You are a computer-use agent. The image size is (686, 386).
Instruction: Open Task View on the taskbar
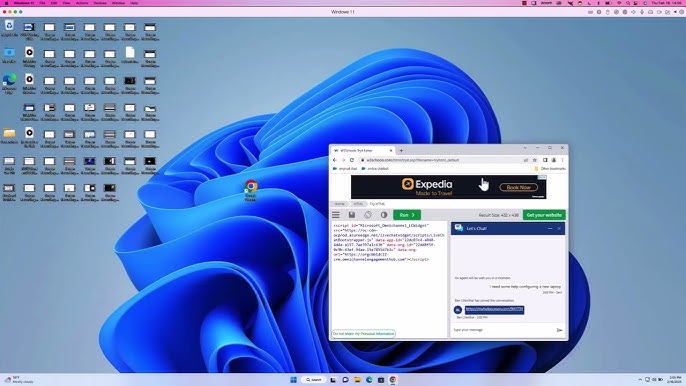click(x=333, y=379)
